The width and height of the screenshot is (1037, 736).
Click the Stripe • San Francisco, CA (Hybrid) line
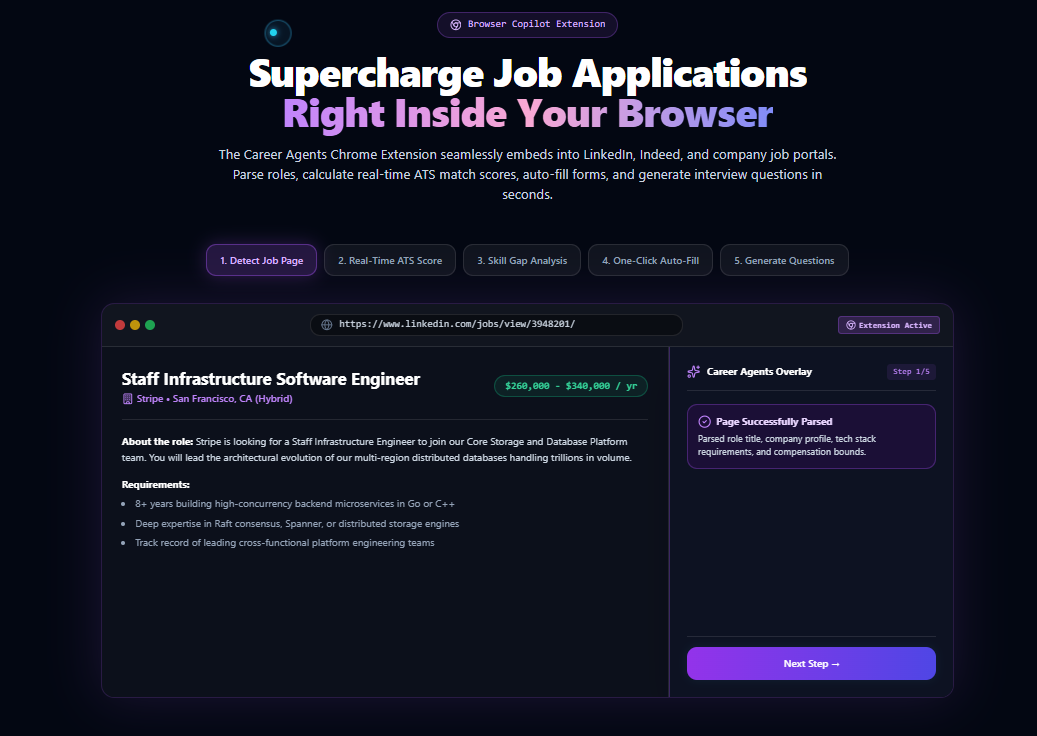[x=207, y=399]
